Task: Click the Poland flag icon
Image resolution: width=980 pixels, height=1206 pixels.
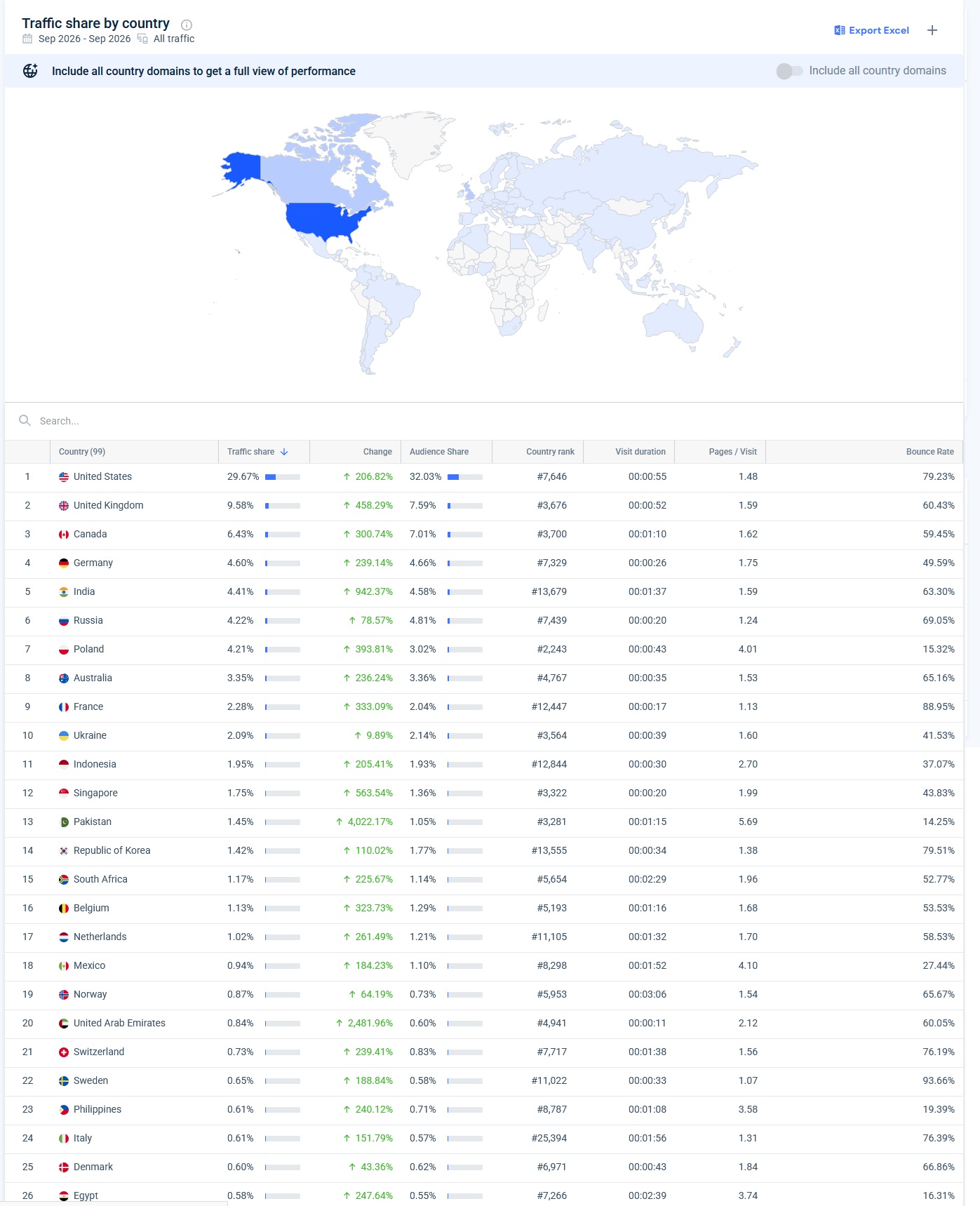Action: (x=64, y=650)
